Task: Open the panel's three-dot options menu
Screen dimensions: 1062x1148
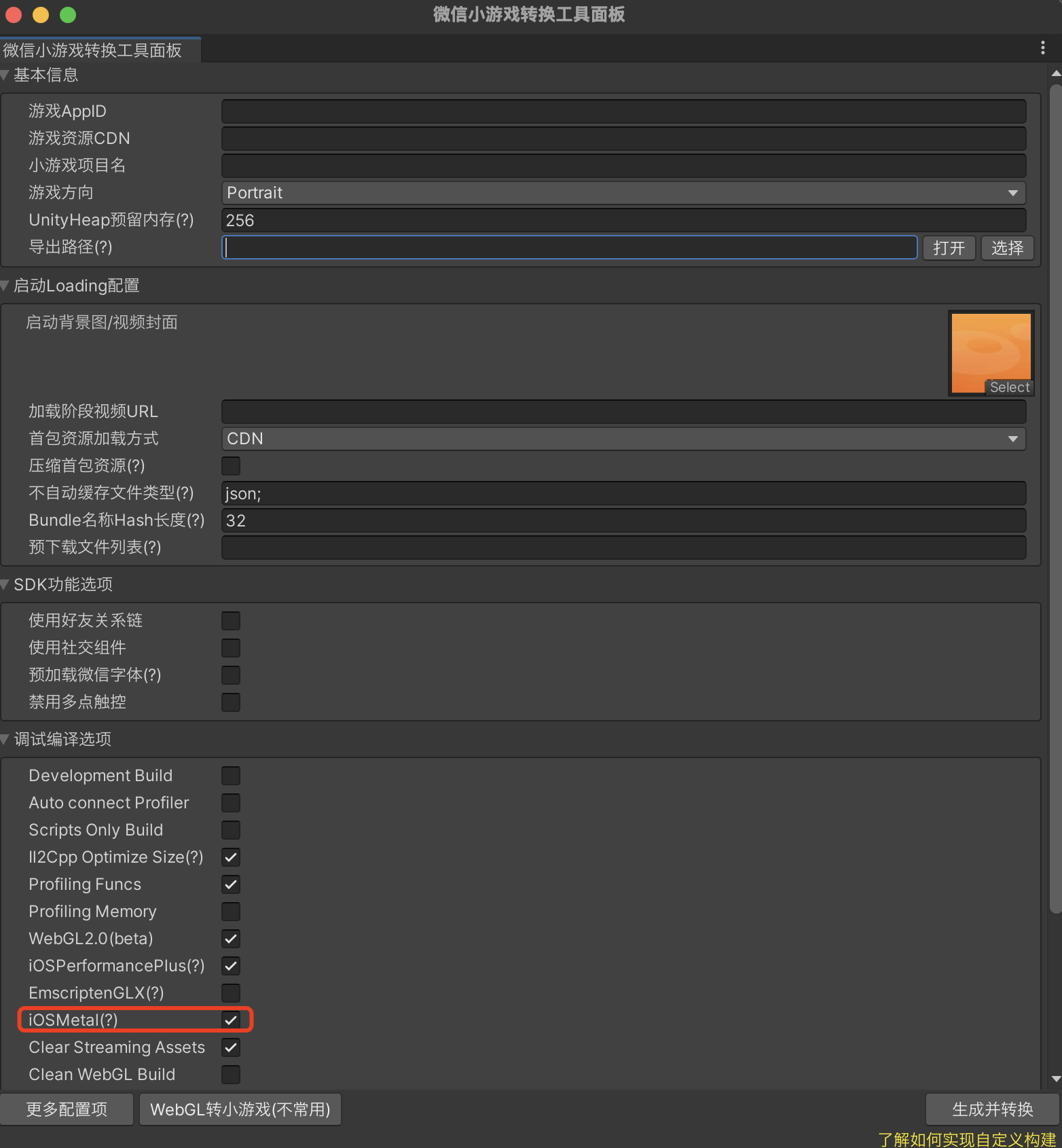Action: [x=1042, y=48]
